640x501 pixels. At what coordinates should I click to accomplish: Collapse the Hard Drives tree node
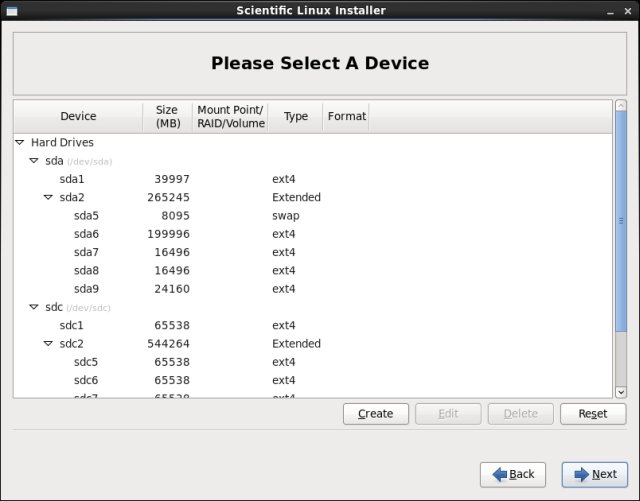point(20,143)
